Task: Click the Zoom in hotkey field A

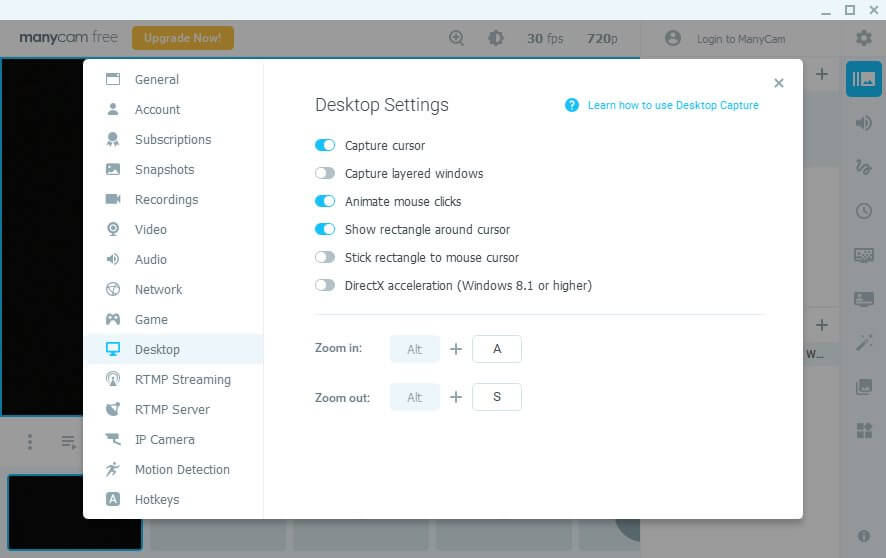Action: [x=497, y=349]
